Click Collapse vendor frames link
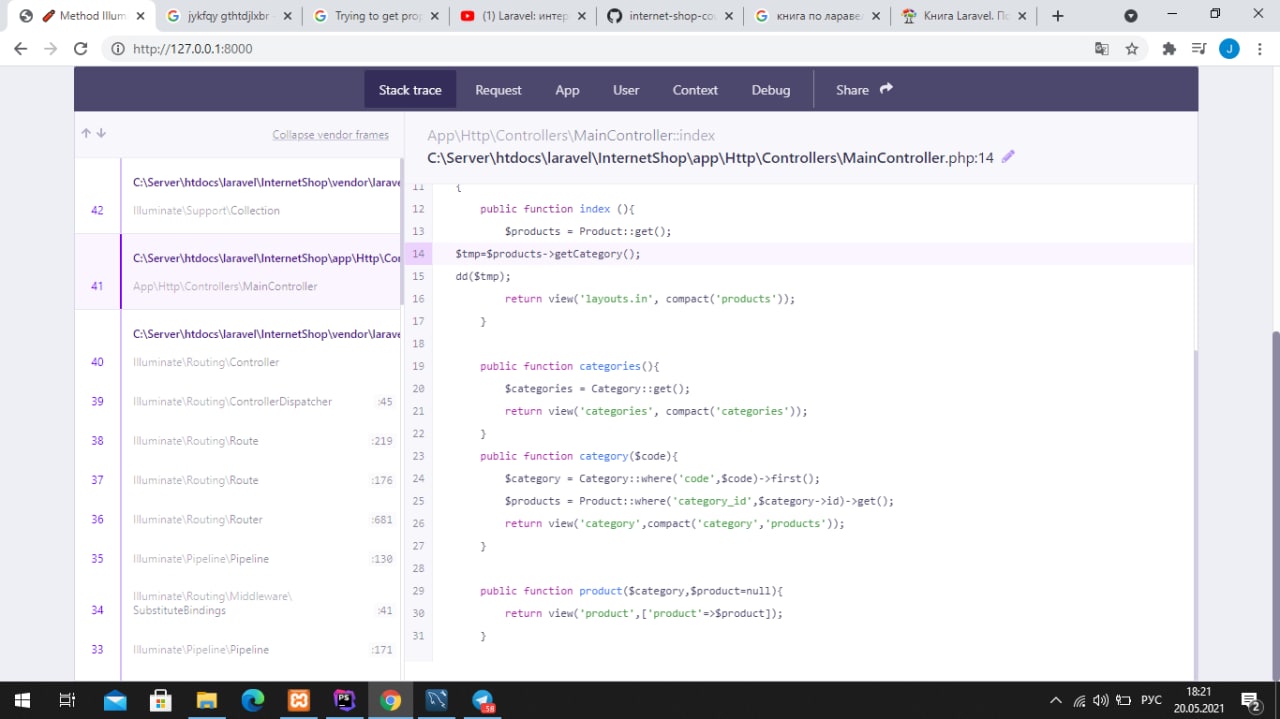The width and height of the screenshot is (1280, 719). (x=330, y=135)
